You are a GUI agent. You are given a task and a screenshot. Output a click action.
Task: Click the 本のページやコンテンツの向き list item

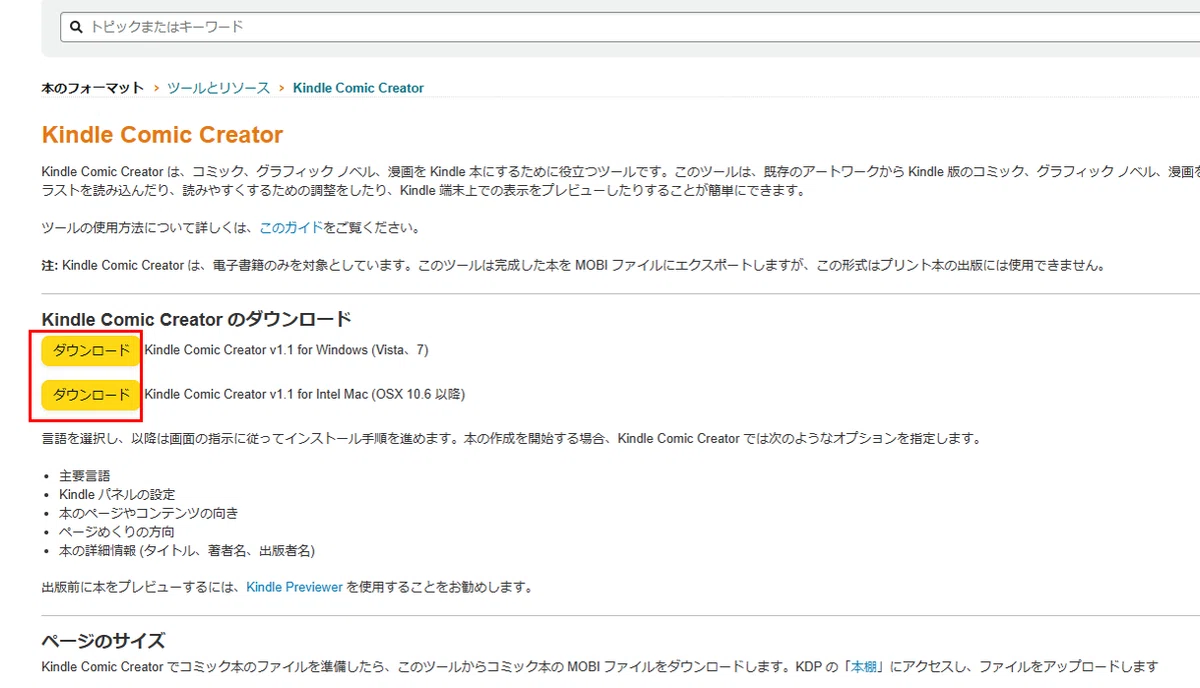coord(149,513)
